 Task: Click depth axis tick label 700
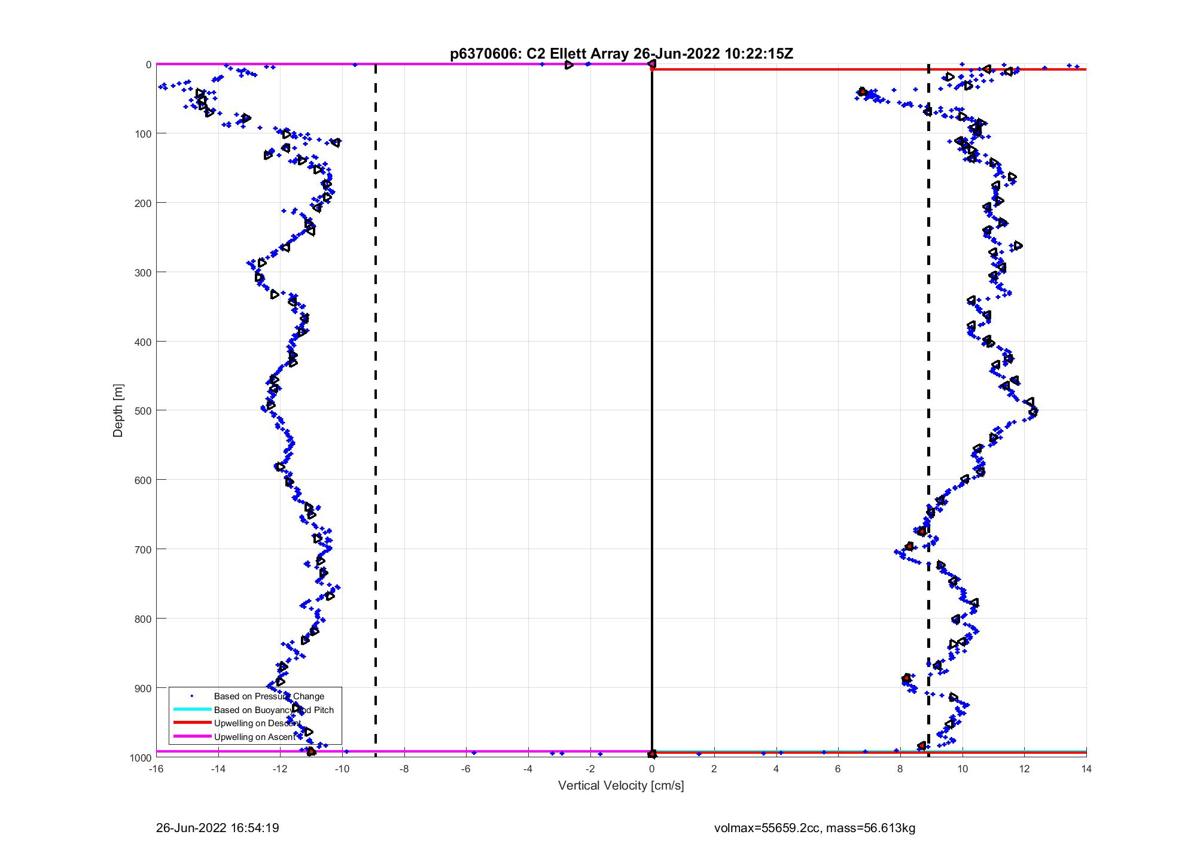(142, 549)
